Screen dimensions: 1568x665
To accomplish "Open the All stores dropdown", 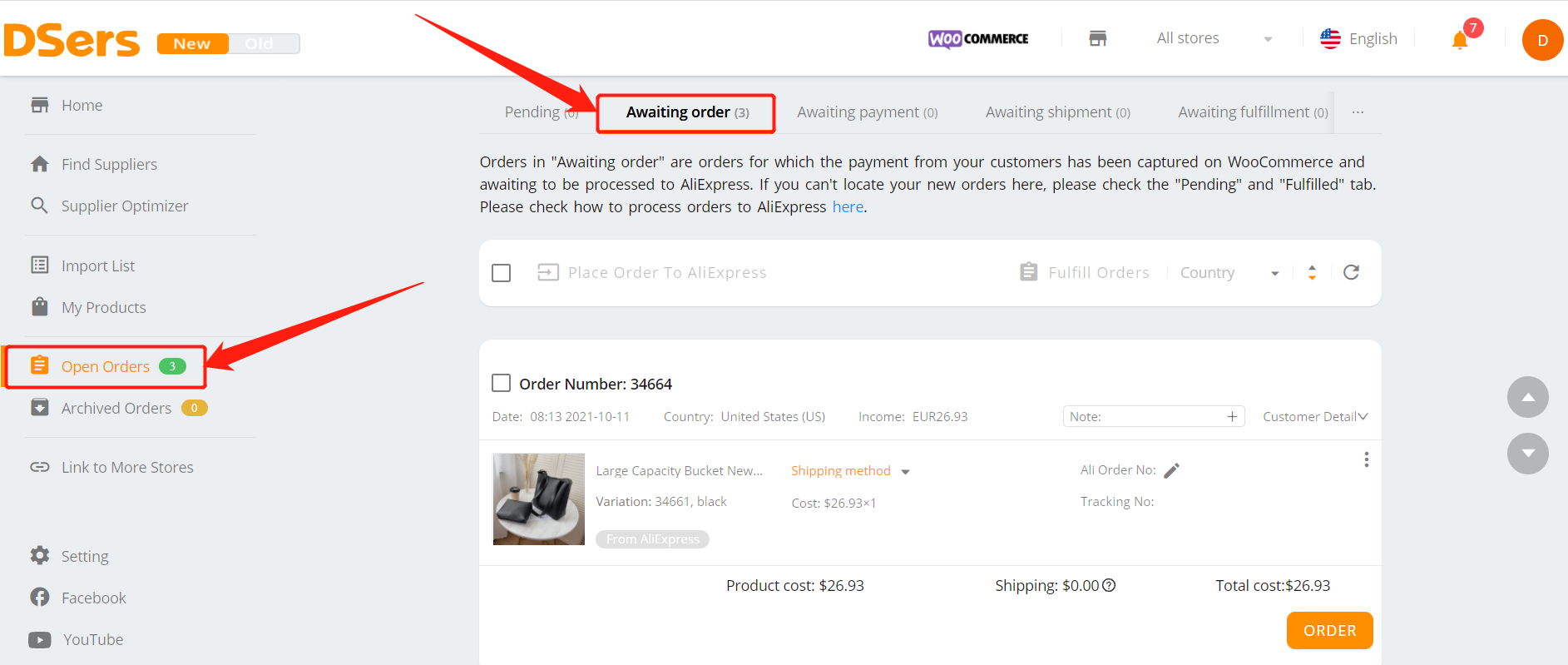I will [x=1214, y=38].
